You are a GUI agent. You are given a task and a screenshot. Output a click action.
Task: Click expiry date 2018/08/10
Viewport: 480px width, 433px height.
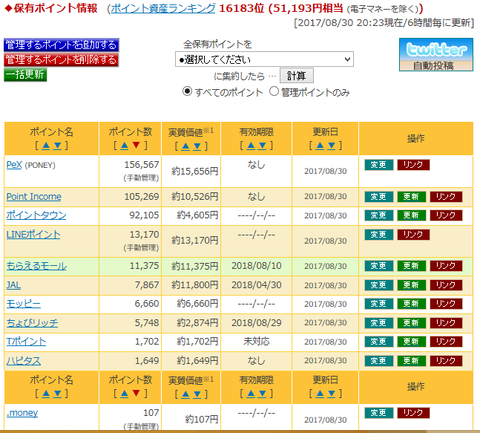256,266
